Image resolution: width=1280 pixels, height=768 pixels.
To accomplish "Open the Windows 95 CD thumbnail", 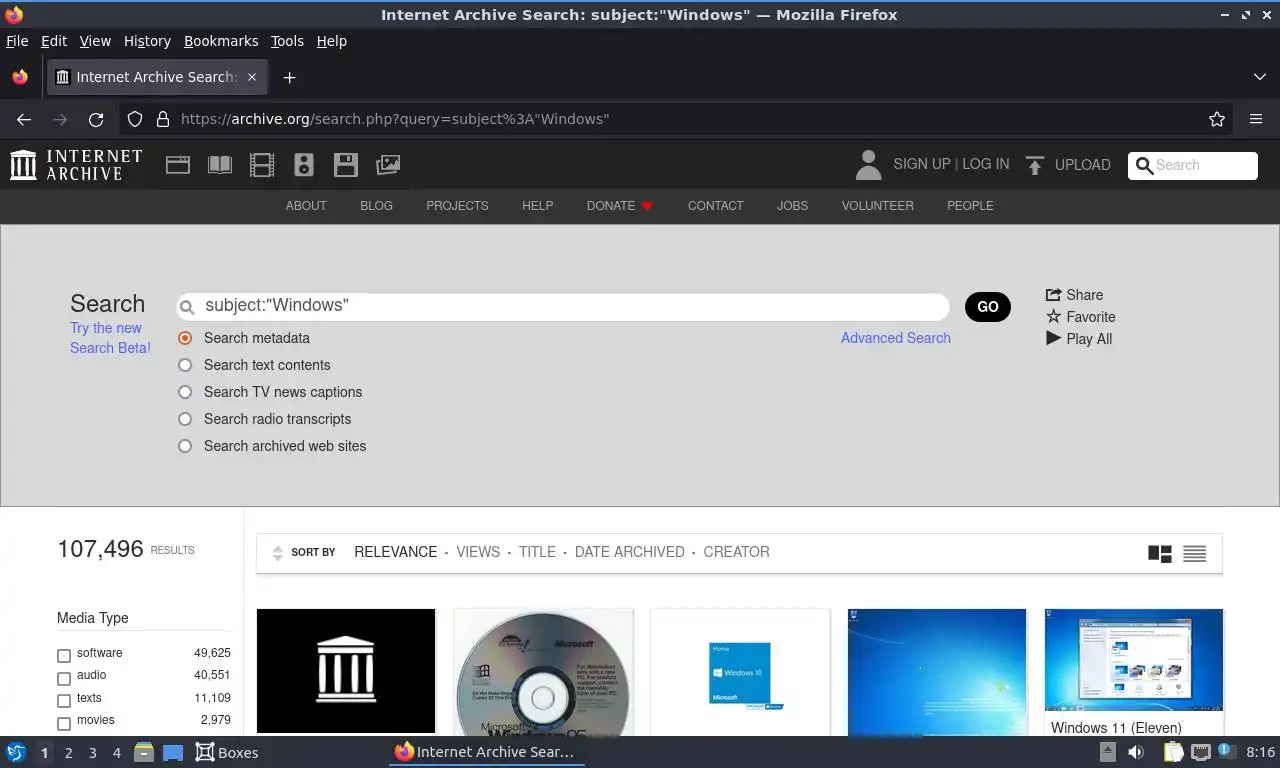I will (543, 672).
